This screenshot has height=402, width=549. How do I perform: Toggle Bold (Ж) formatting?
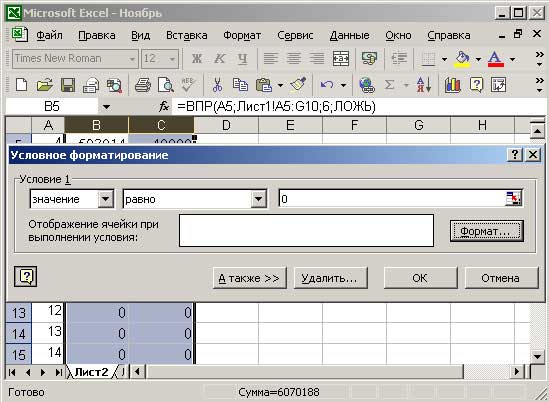click(x=197, y=58)
